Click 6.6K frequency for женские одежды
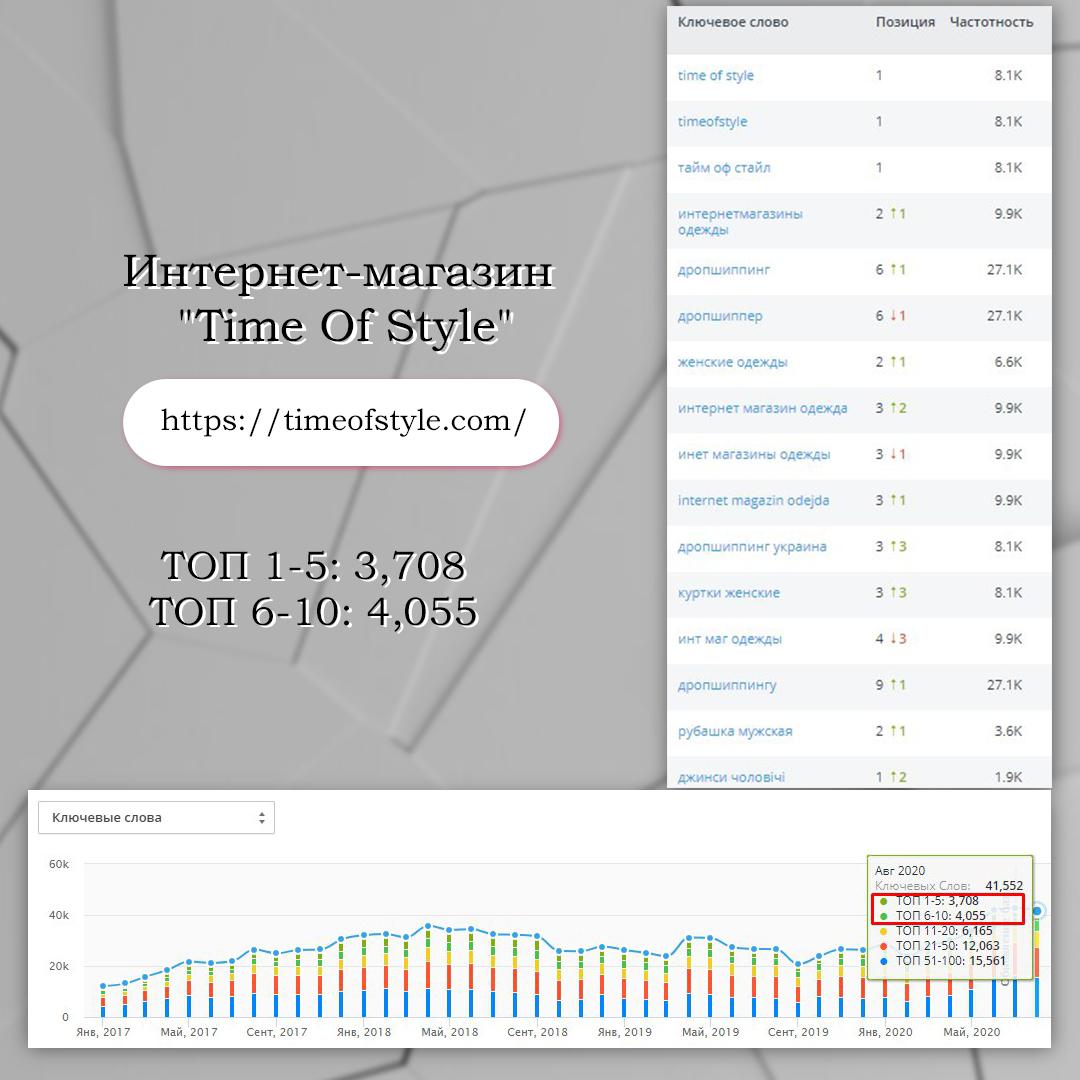This screenshot has height=1080, width=1080. tap(1008, 362)
